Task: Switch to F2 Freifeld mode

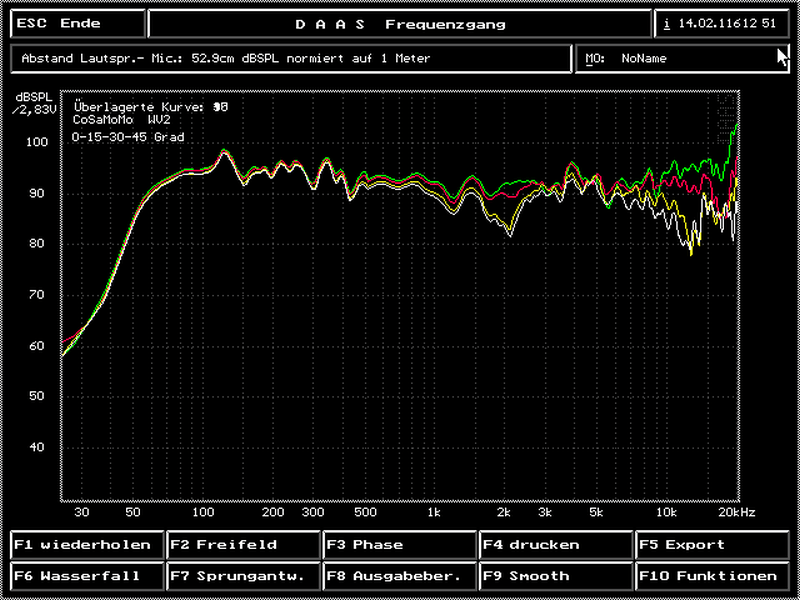Action: pos(243,545)
